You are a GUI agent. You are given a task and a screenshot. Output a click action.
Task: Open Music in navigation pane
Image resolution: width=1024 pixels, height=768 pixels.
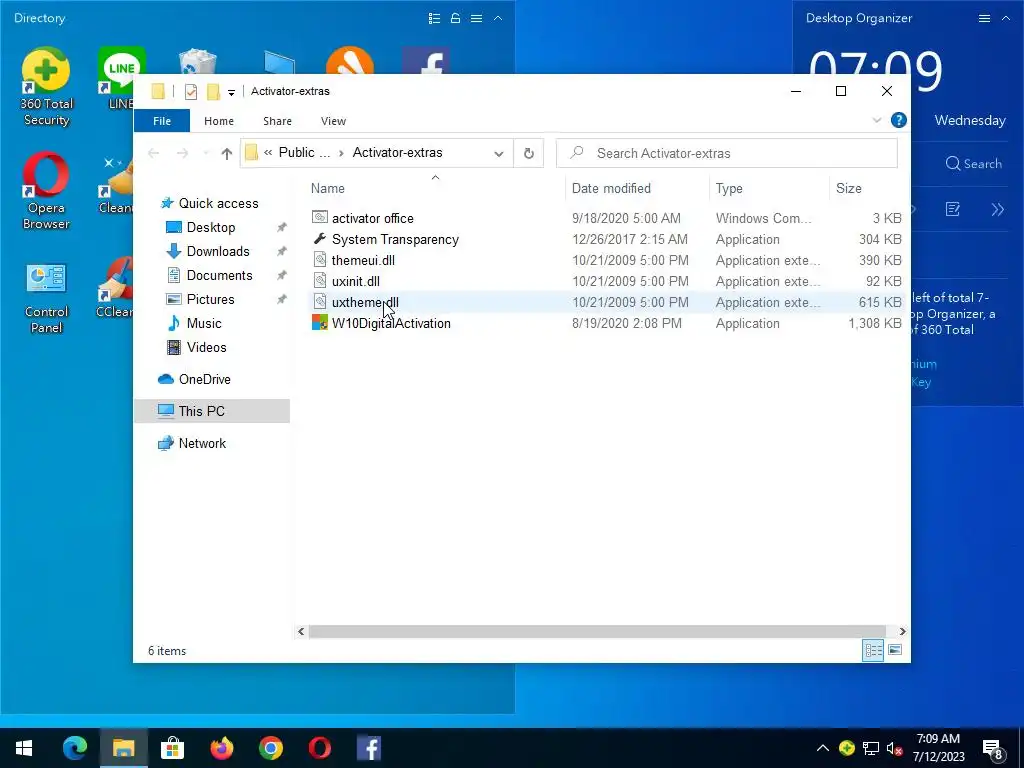pos(203,323)
